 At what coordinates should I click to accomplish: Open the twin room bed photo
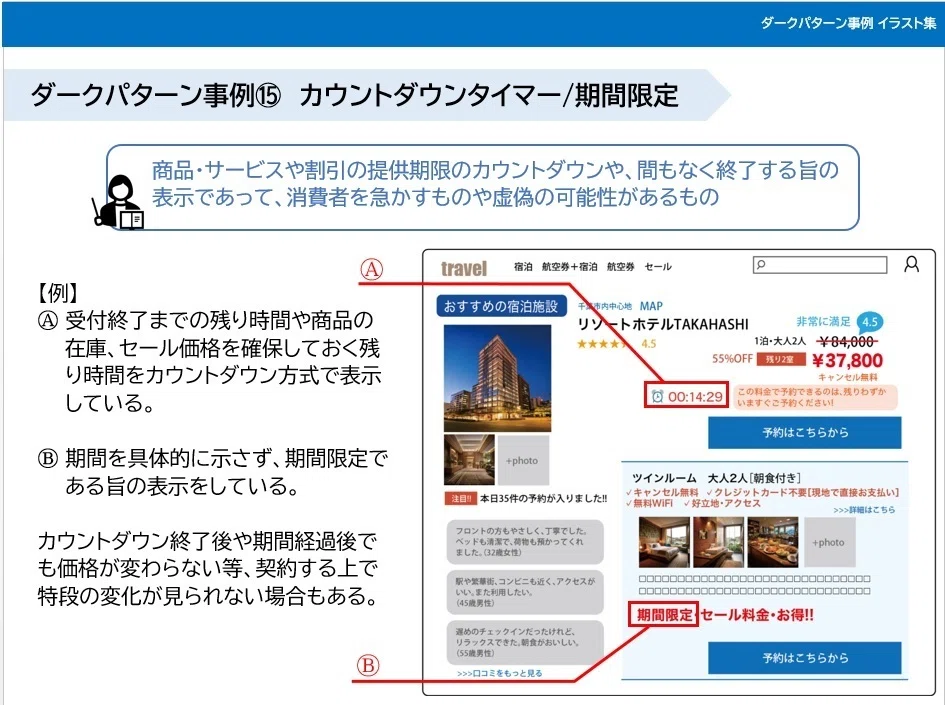(664, 542)
